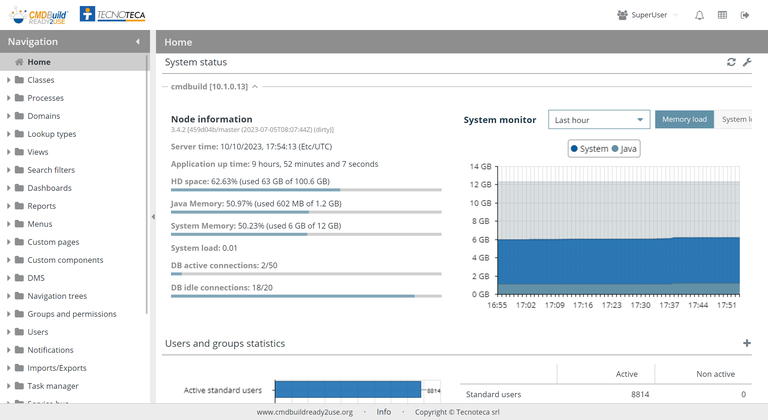The height and width of the screenshot is (420, 768).
Task: Click the Search filters folder icon
Action: pos(19,170)
